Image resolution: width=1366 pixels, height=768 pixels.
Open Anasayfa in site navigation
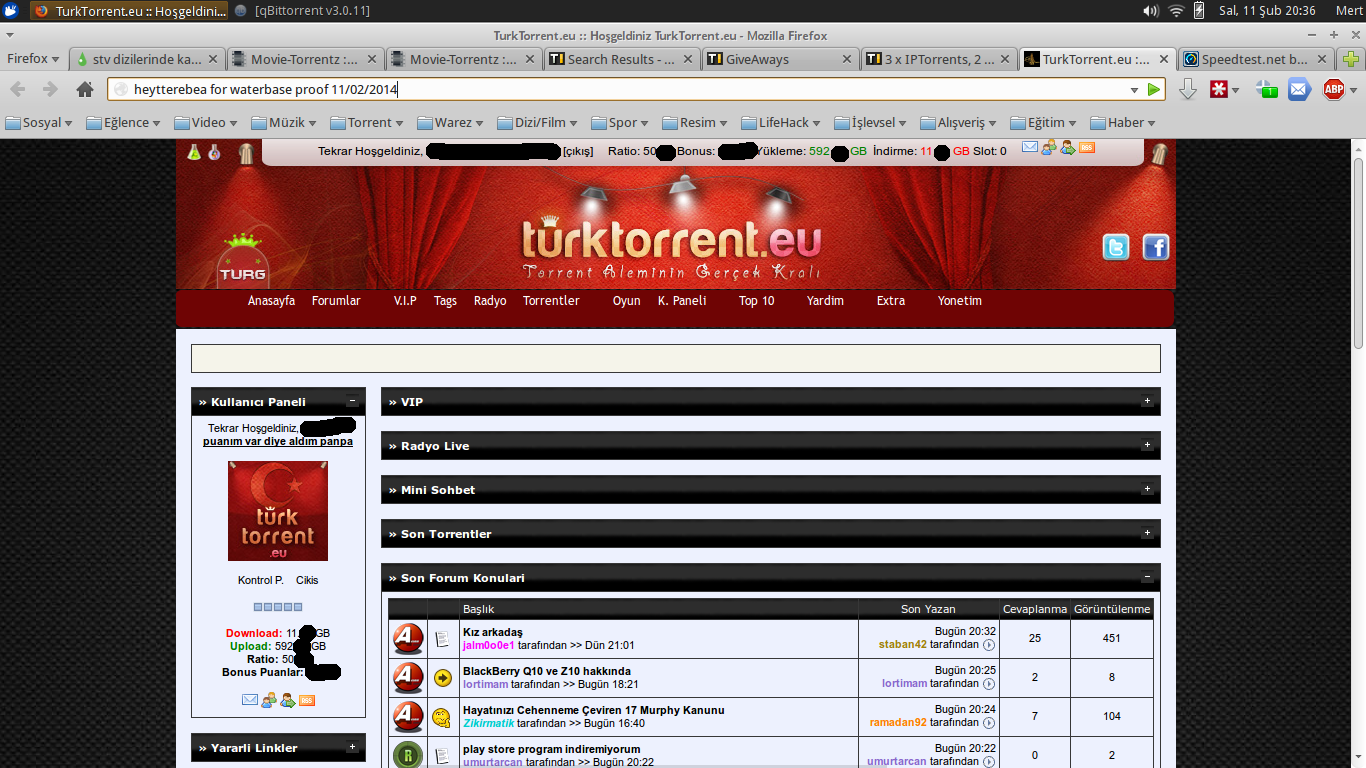(x=271, y=301)
